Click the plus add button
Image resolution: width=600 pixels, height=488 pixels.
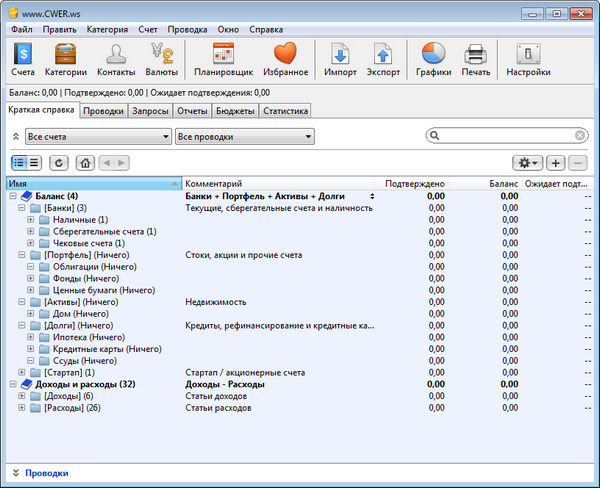[x=557, y=162]
